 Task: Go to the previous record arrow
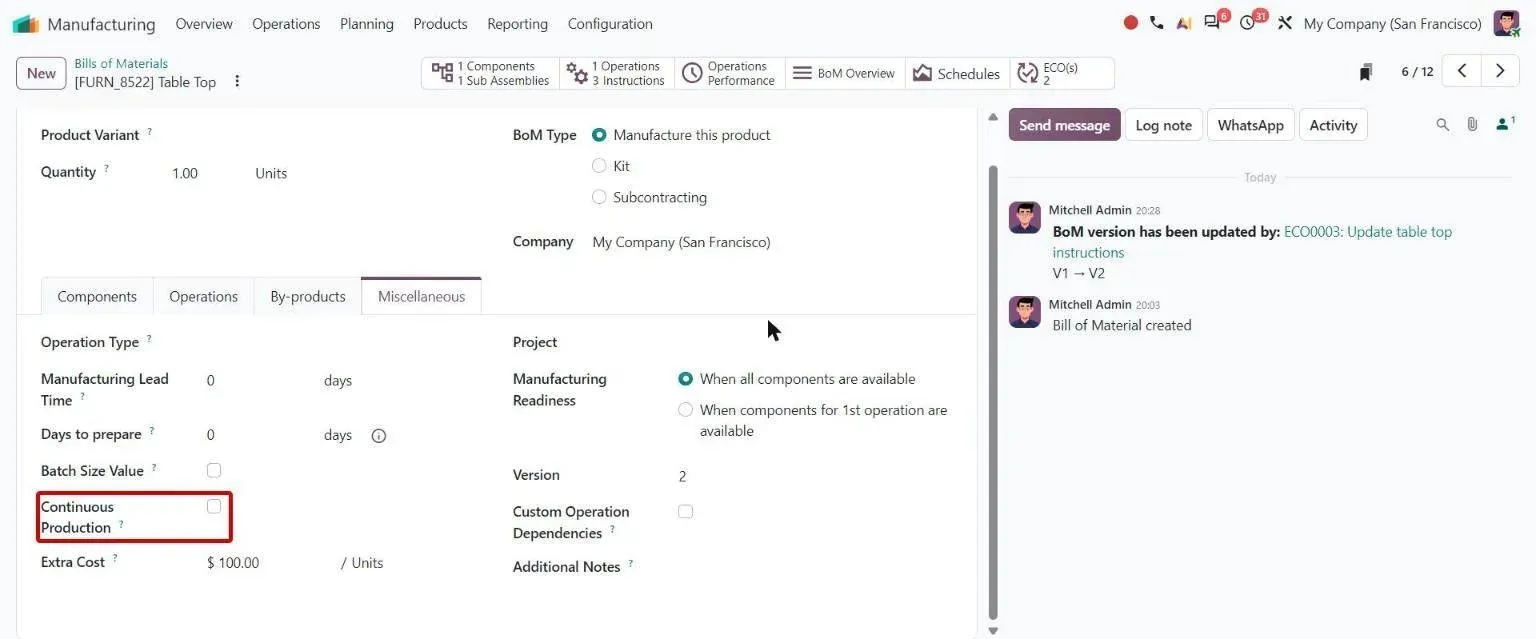1462,71
